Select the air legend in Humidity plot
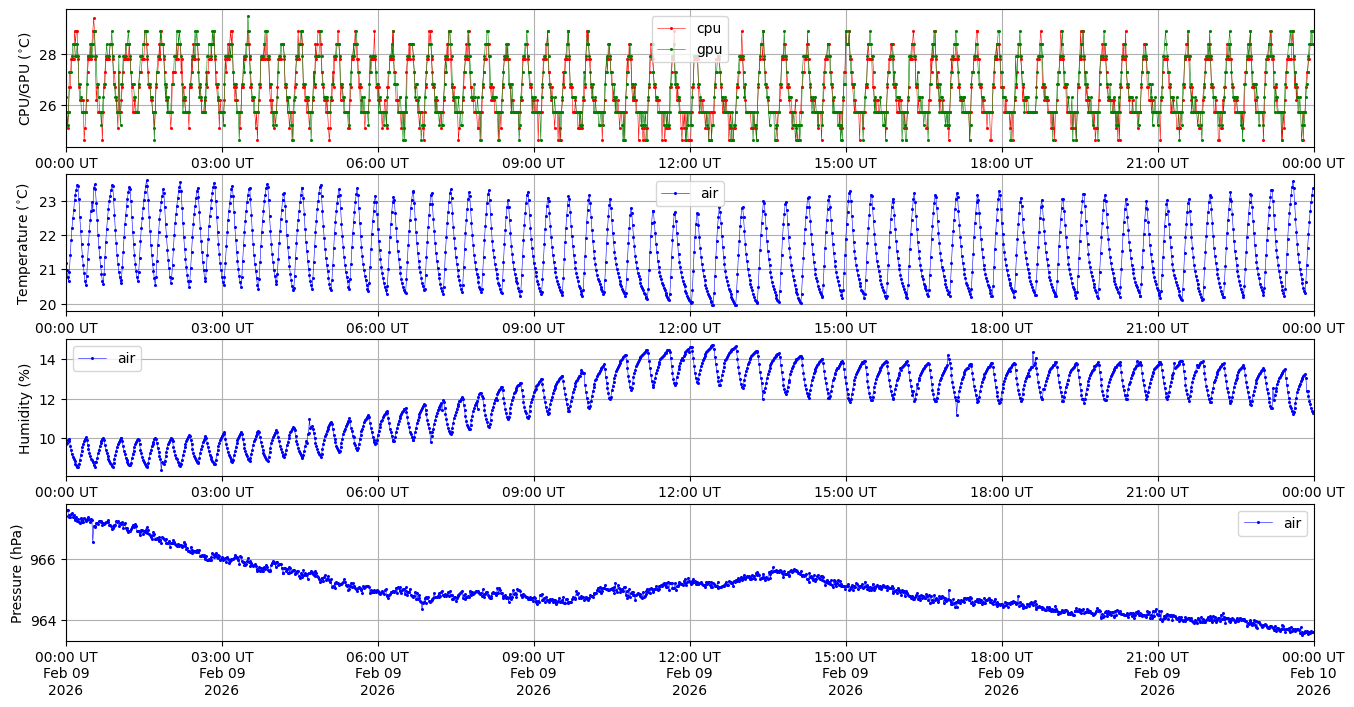The width and height of the screenshot is (1354, 707). coord(107,358)
